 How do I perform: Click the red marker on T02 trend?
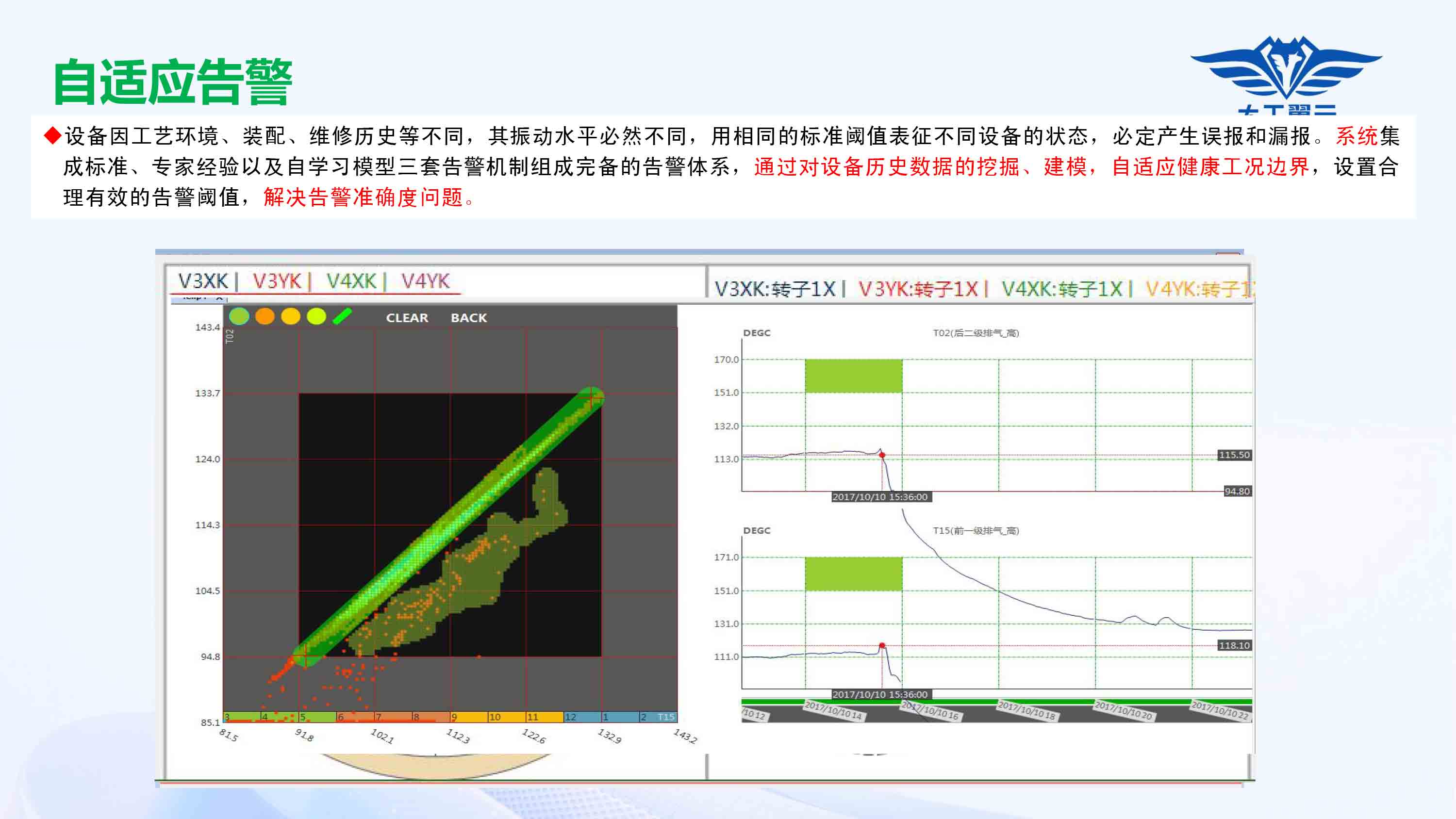click(882, 455)
